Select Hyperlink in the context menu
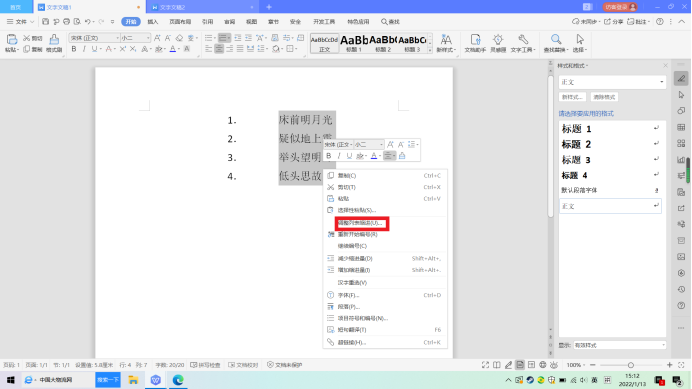This screenshot has height=389, width=692. pyautogui.click(x=384, y=342)
